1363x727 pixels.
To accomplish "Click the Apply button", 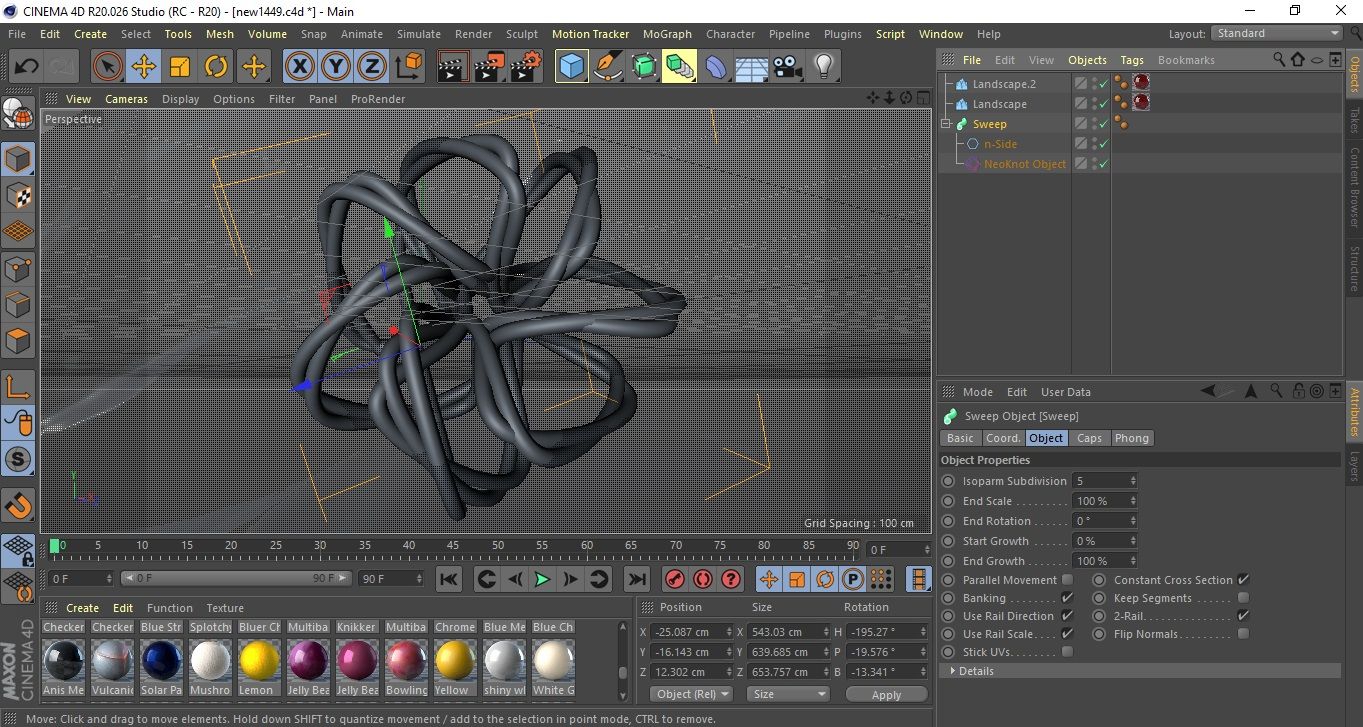I will click(x=886, y=694).
